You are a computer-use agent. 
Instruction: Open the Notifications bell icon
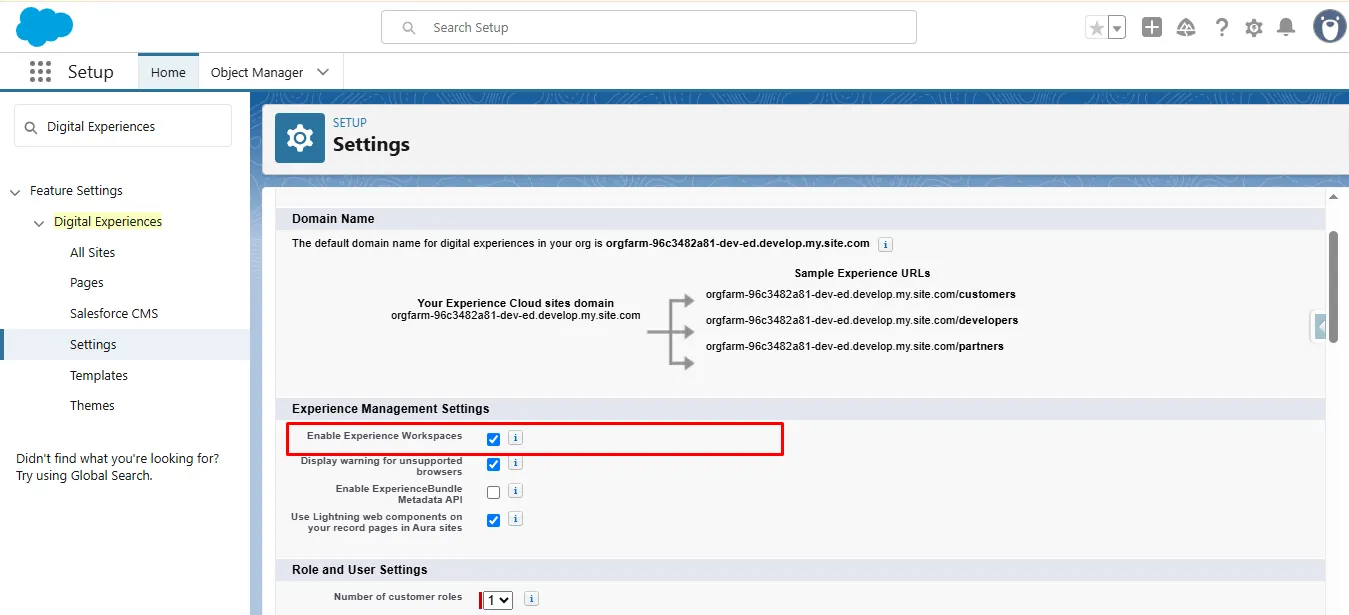point(1287,28)
